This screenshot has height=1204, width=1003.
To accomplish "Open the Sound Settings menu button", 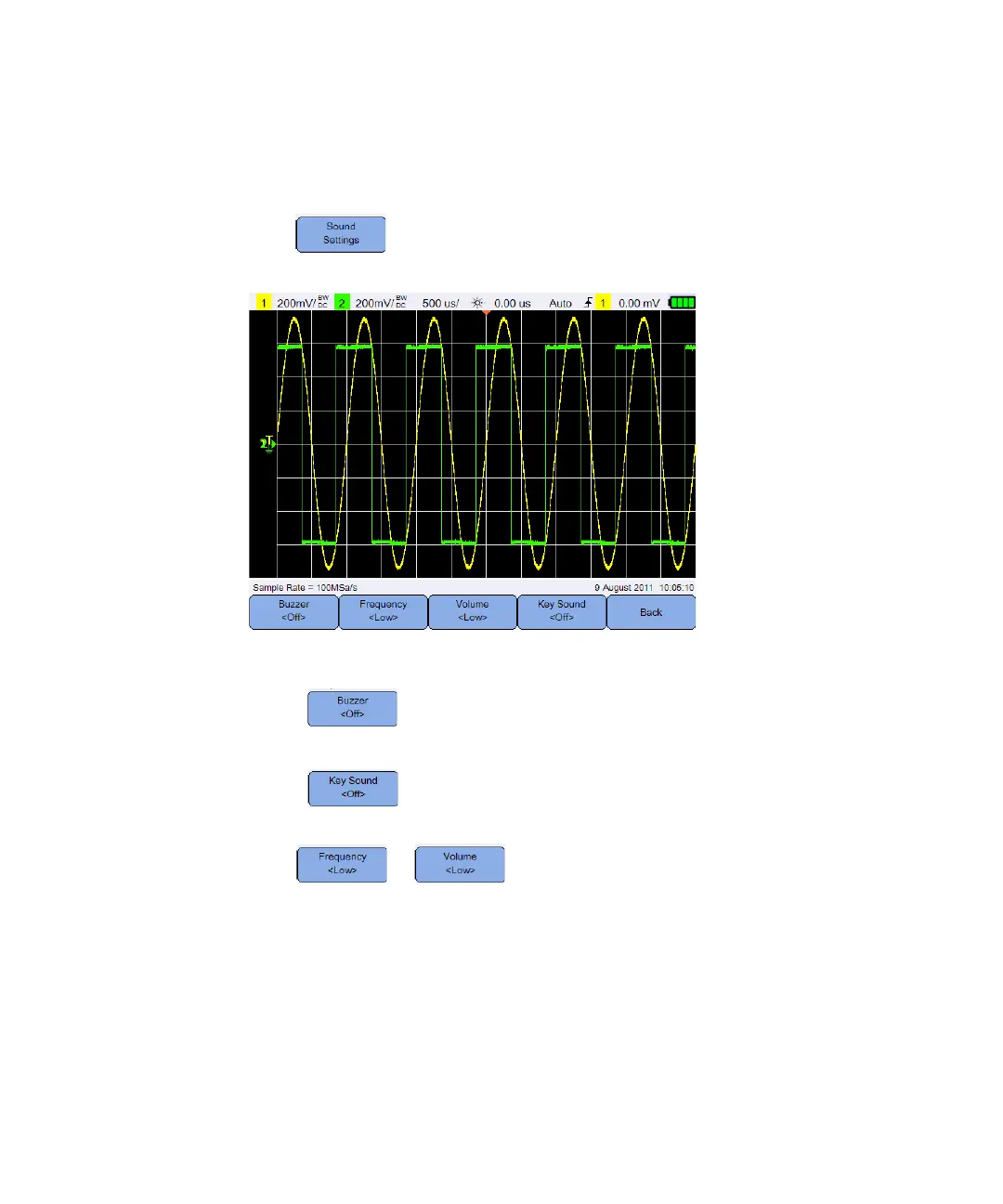I will coord(341,234).
